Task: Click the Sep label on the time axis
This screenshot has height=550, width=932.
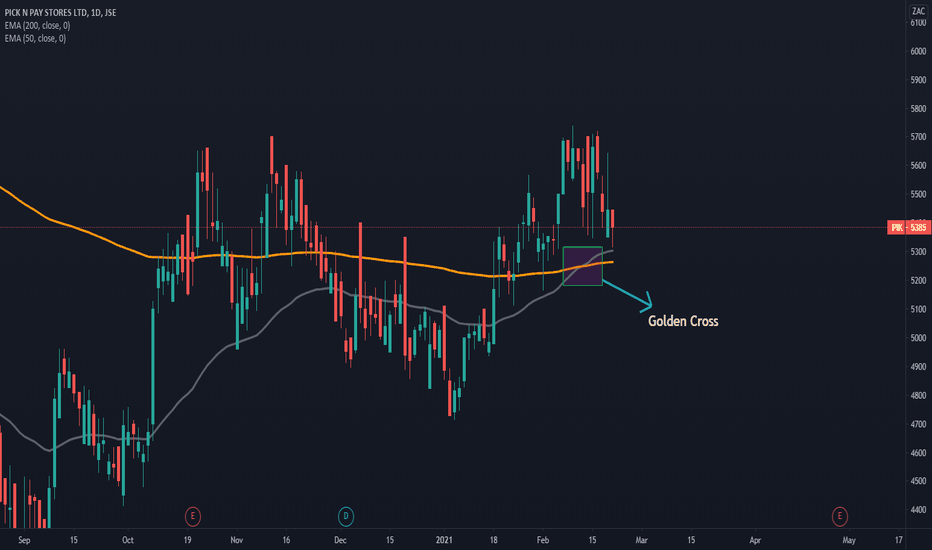Action: click(24, 540)
